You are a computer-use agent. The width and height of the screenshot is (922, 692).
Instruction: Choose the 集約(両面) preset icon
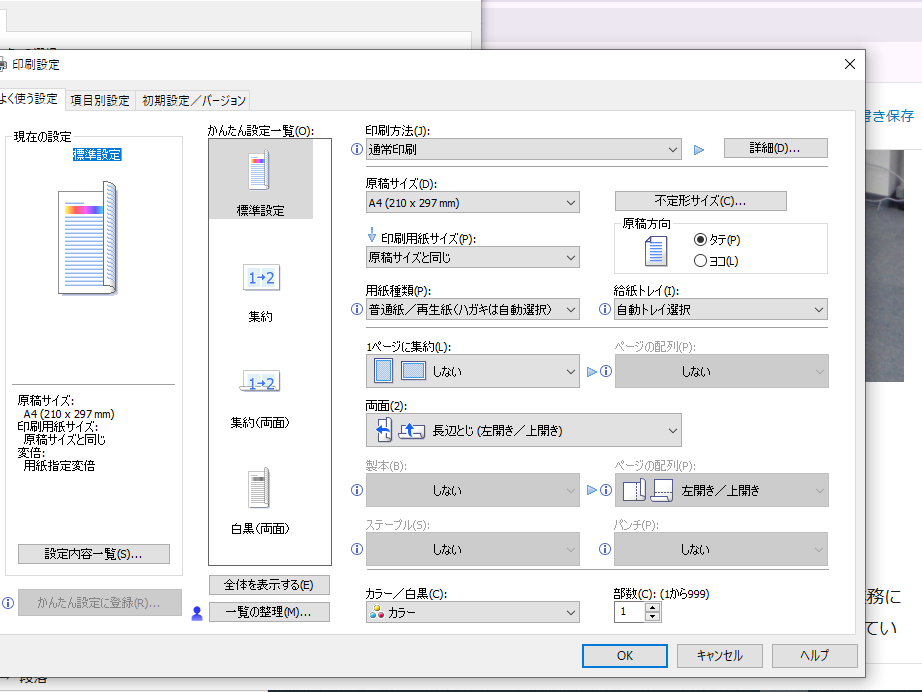(x=260, y=383)
